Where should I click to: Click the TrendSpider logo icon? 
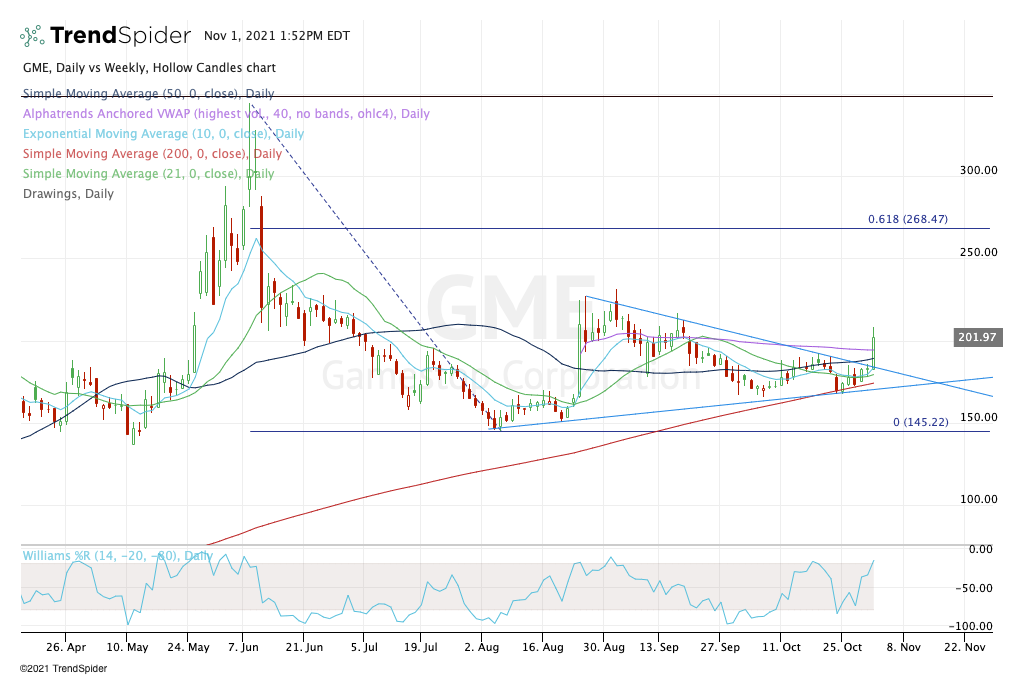pos(32,36)
